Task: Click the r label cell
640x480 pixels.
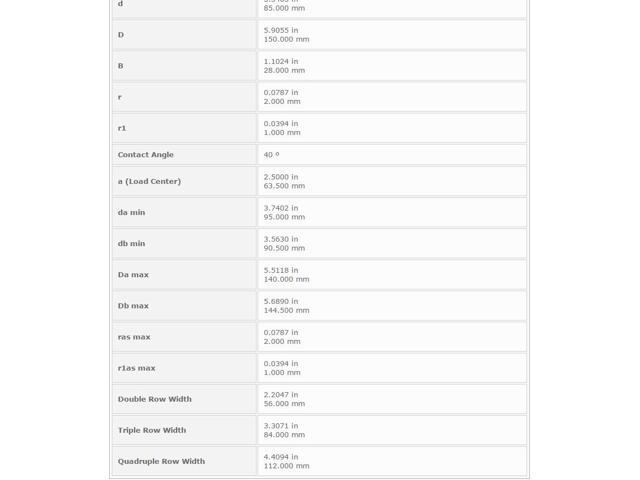Action: click(x=184, y=97)
